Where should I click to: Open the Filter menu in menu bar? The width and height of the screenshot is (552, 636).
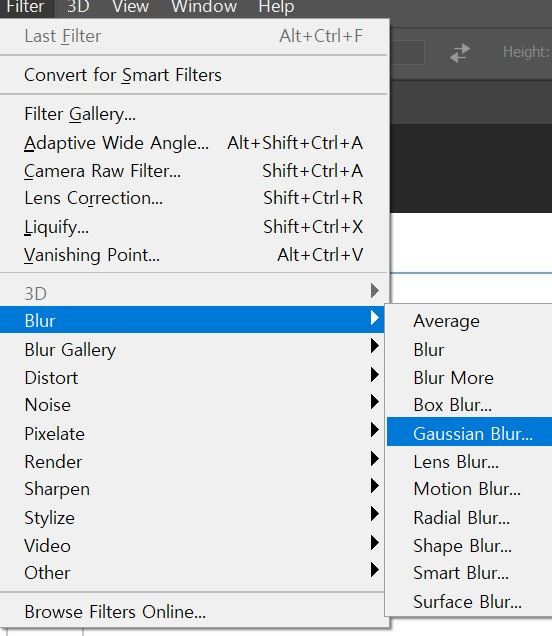(x=27, y=7)
